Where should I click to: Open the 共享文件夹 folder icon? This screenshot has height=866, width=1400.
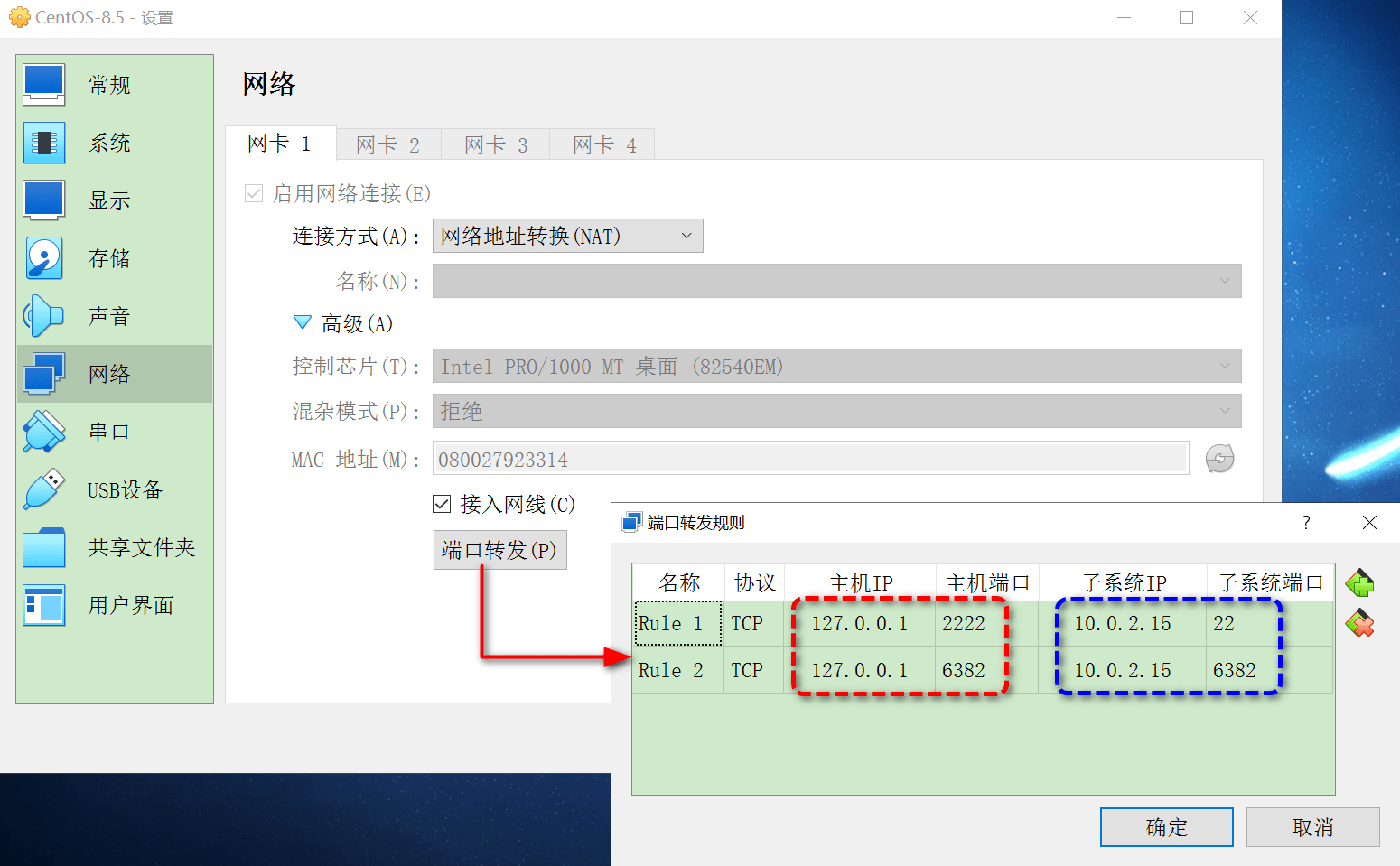point(44,547)
